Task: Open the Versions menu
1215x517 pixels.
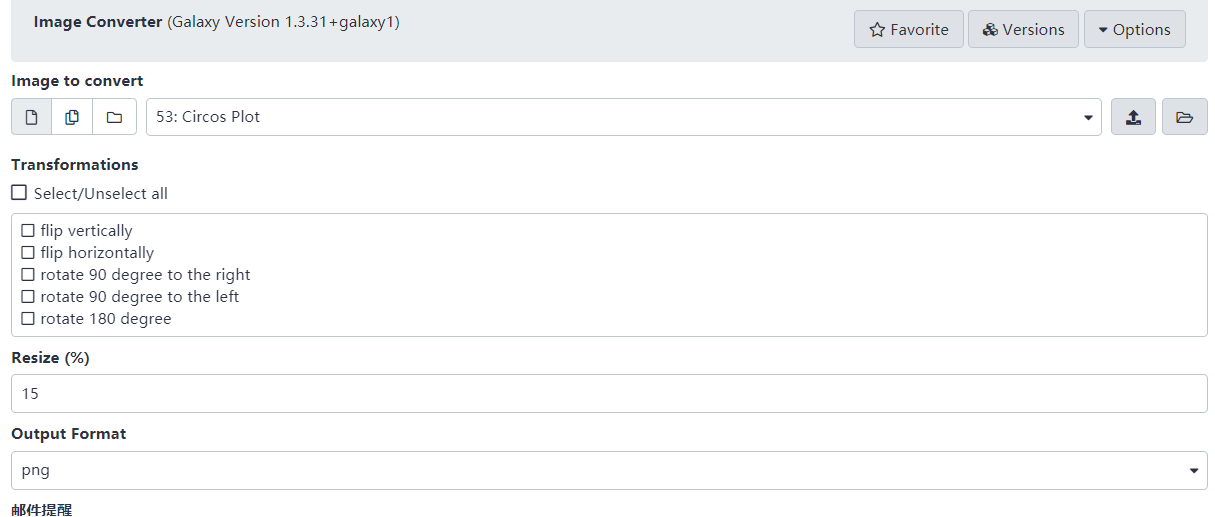Action: tap(1023, 29)
